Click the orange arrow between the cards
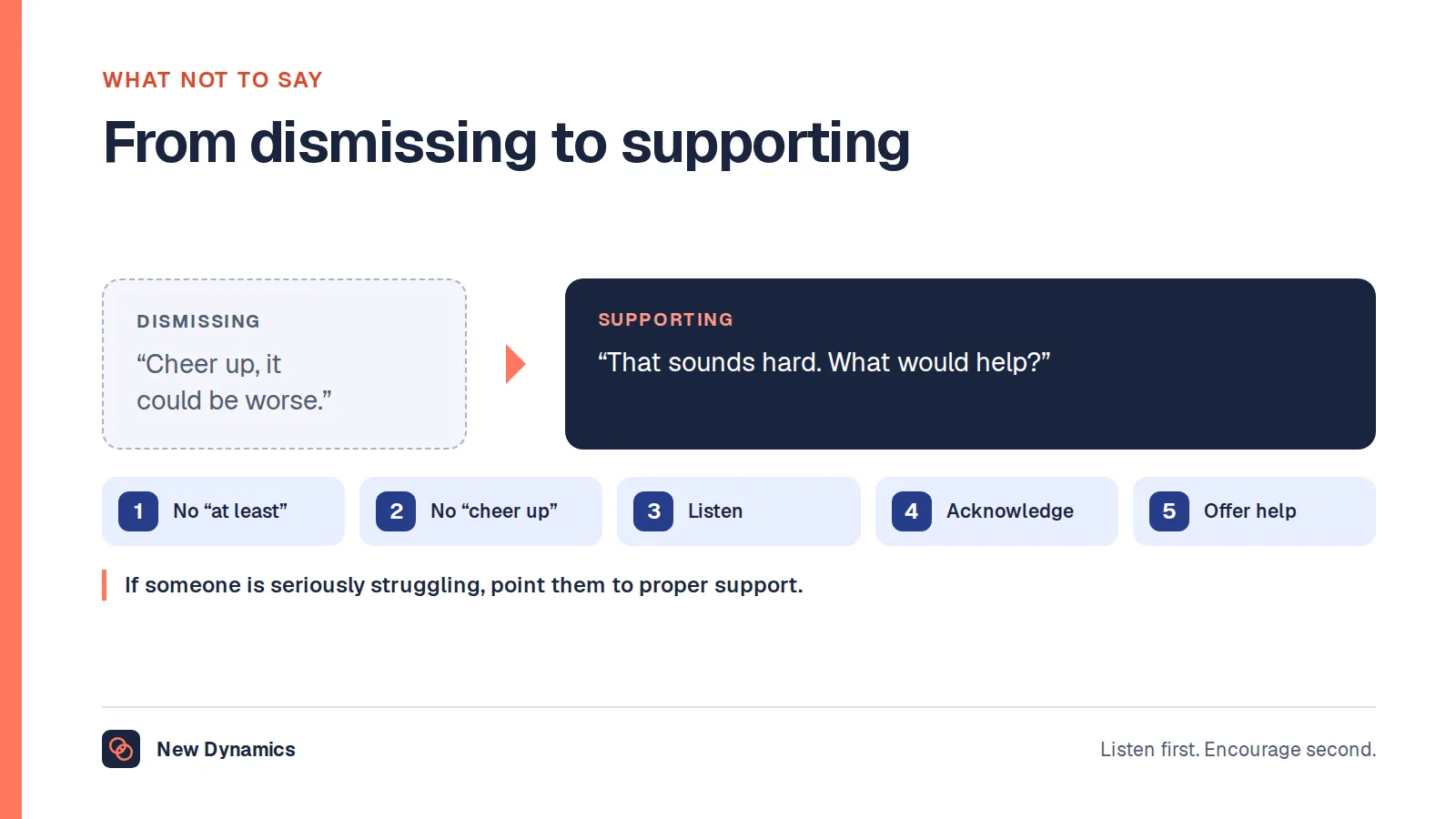Image resolution: width=1456 pixels, height=819 pixels. click(516, 364)
